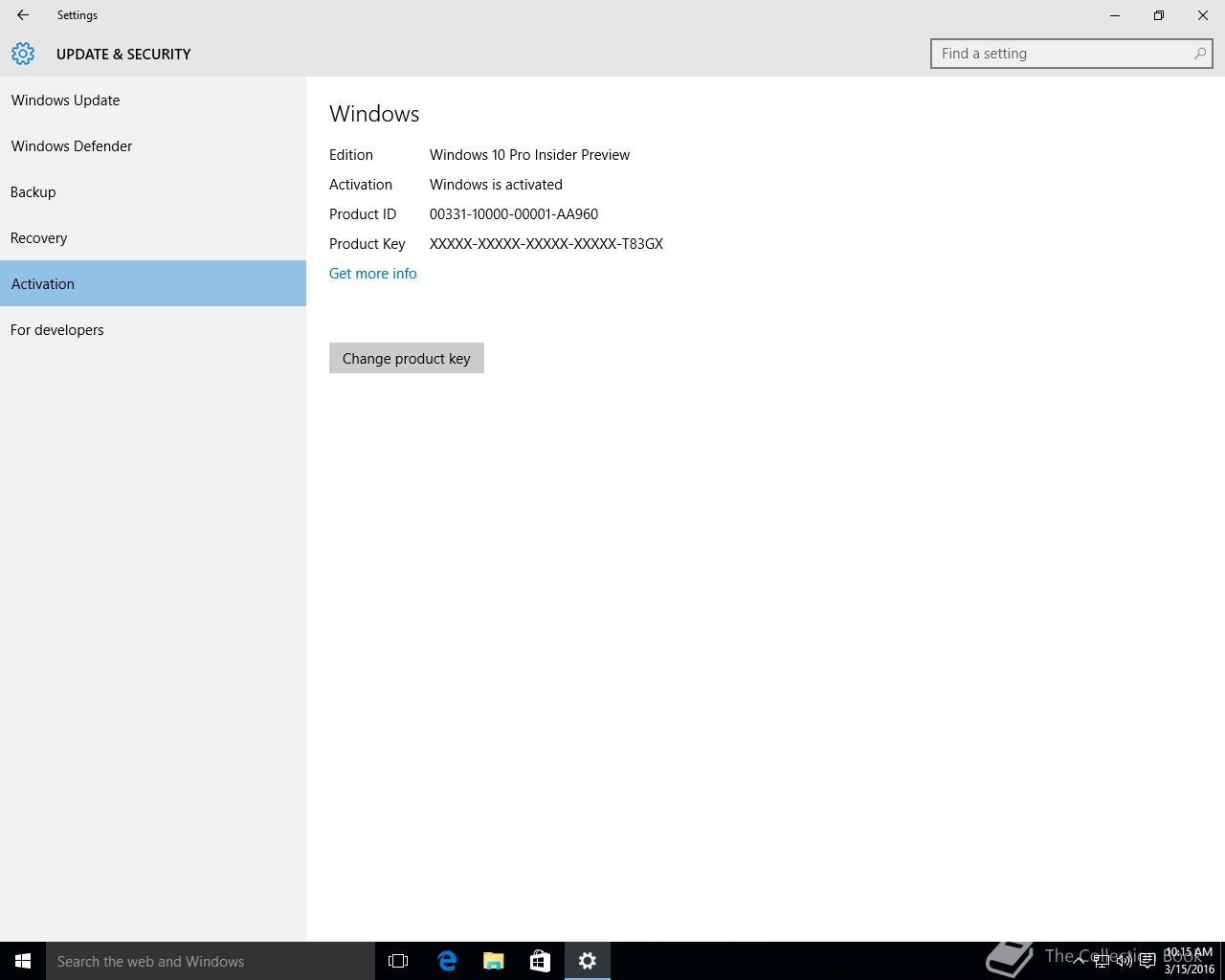Show hidden system tray icons

tap(1079, 961)
